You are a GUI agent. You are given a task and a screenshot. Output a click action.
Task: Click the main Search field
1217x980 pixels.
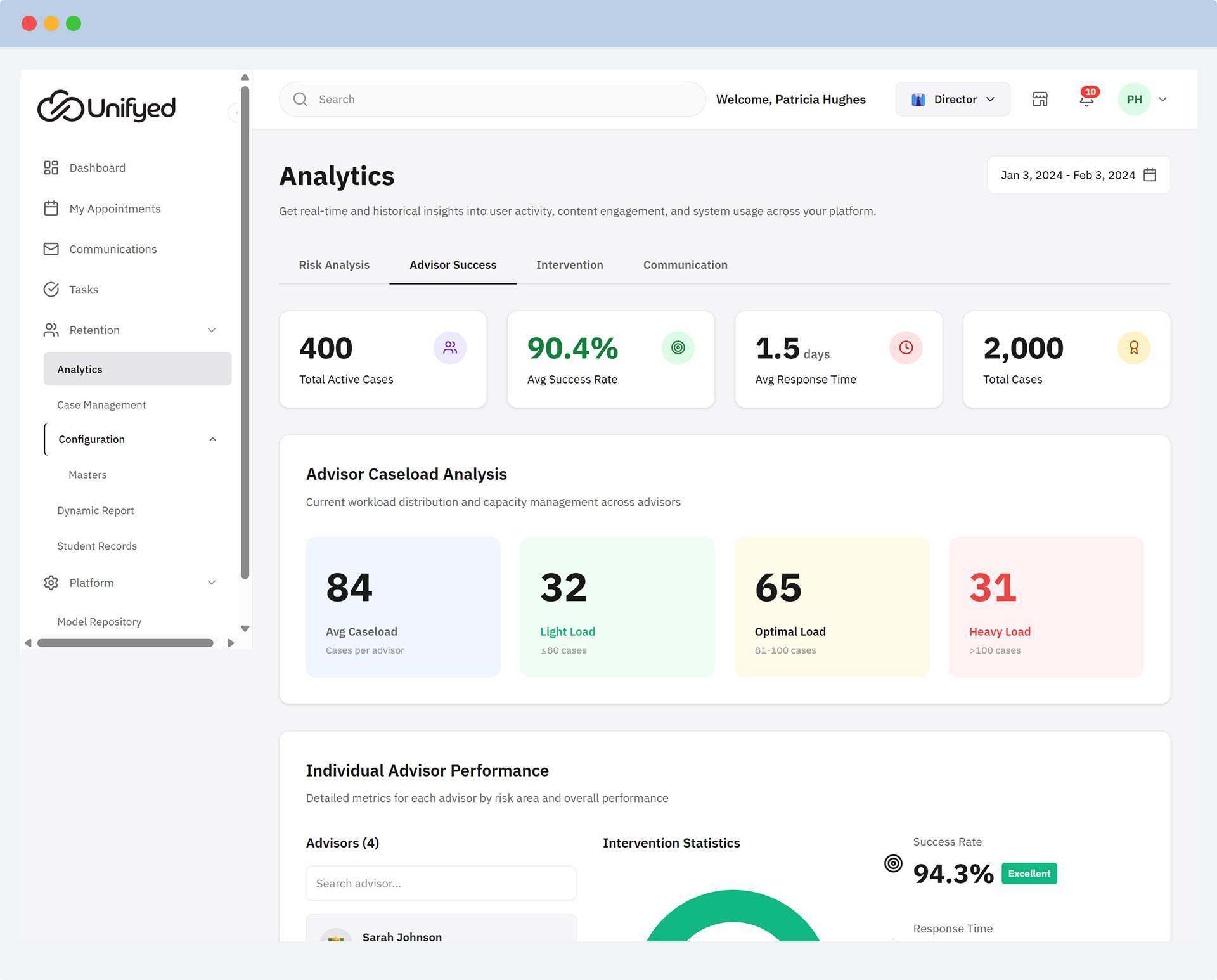pos(493,100)
